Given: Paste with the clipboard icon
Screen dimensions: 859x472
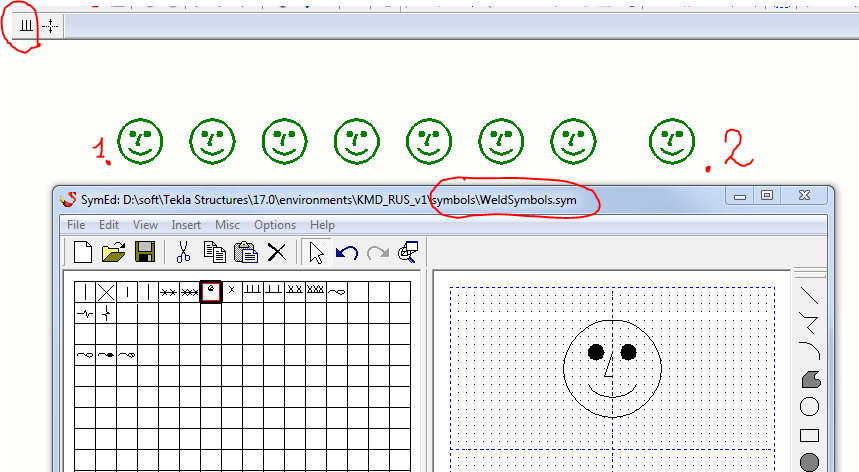Looking at the screenshot, I should (x=246, y=252).
